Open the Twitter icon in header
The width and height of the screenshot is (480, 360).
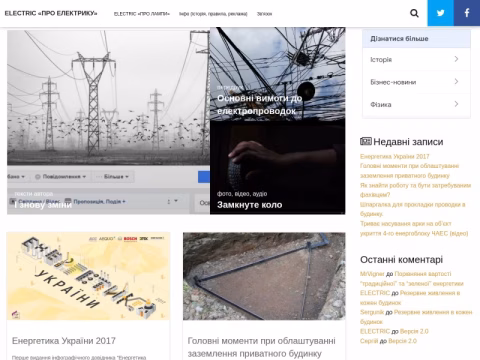[x=441, y=13]
